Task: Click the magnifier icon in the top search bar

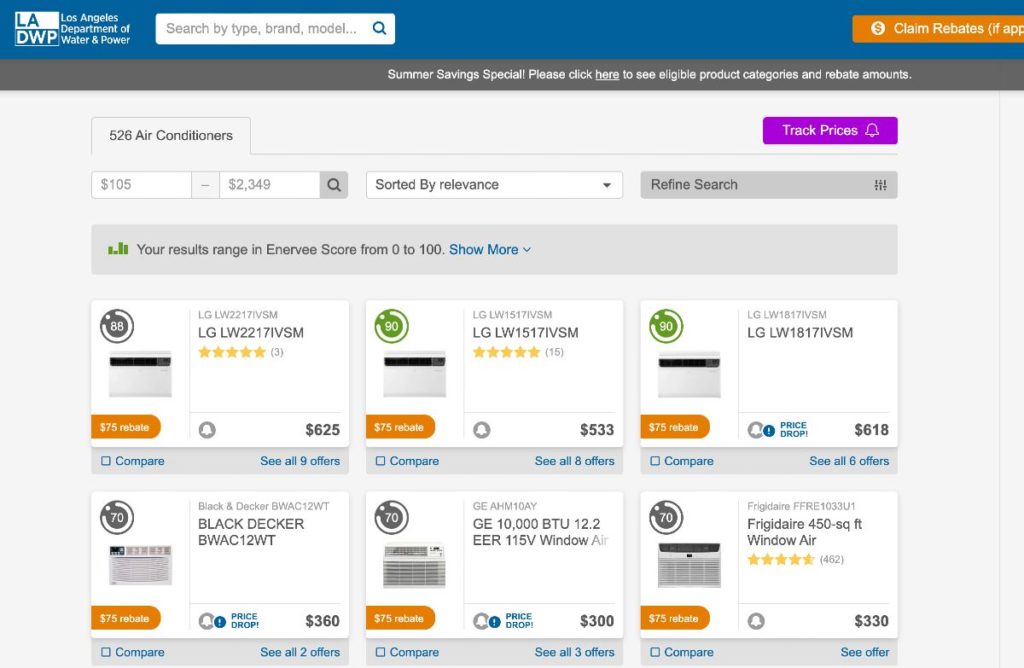Action: click(379, 28)
